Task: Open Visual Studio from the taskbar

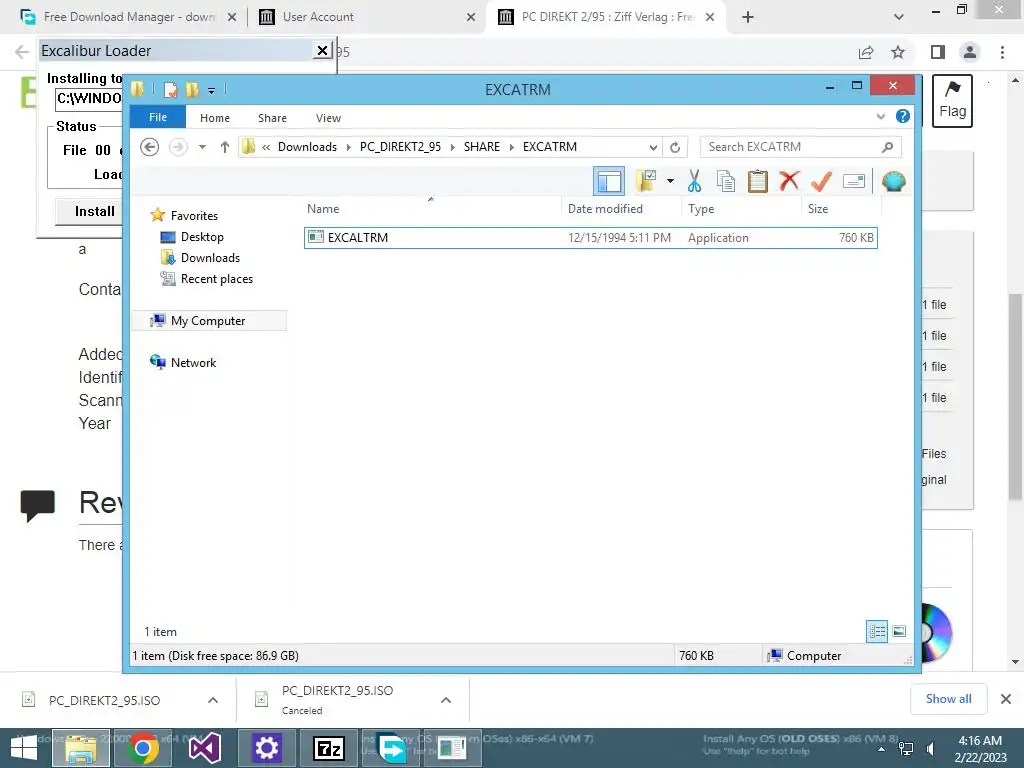Action: point(204,748)
